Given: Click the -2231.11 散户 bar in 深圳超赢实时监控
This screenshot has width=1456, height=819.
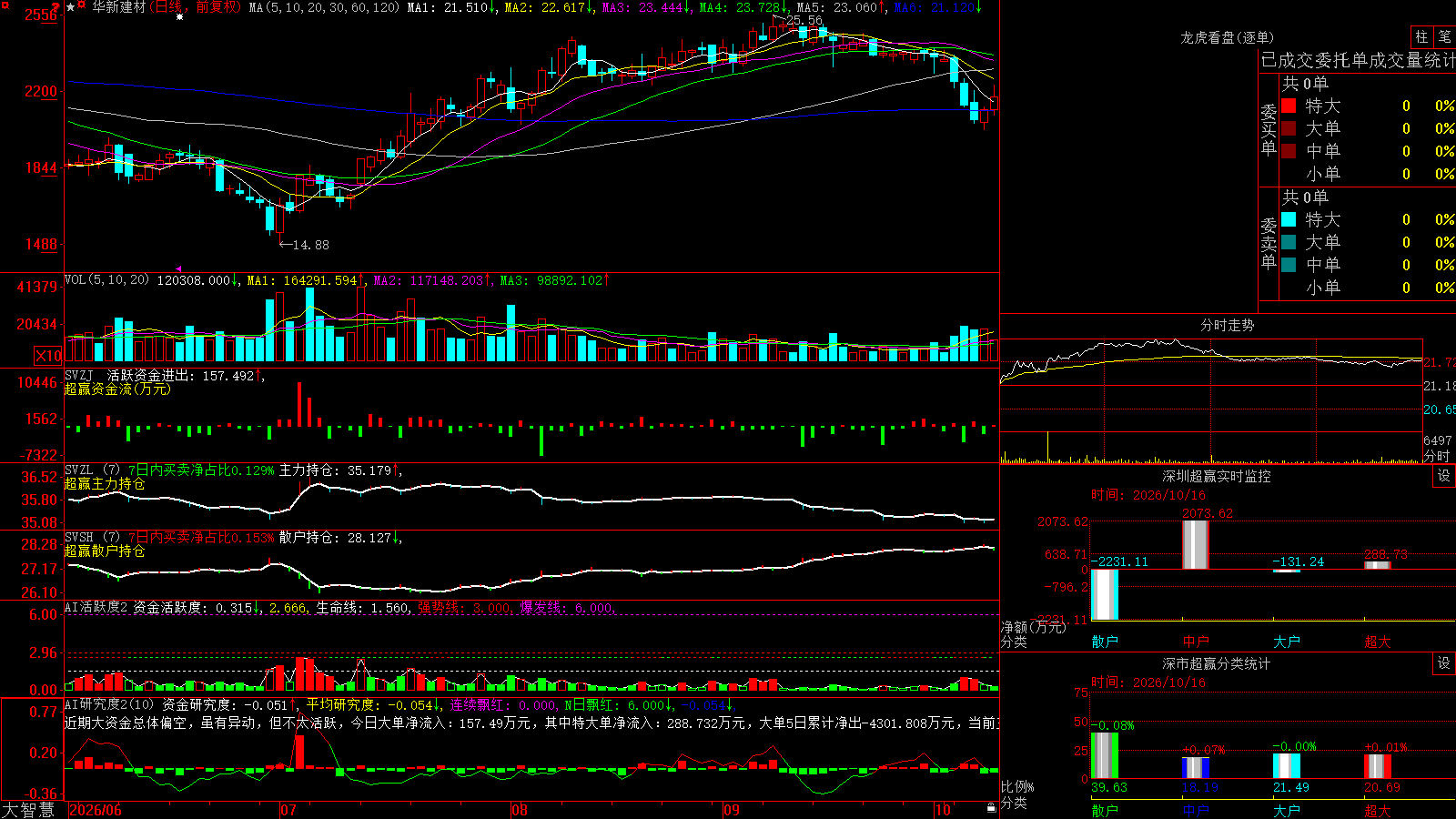Looking at the screenshot, I should click(1105, 594).
